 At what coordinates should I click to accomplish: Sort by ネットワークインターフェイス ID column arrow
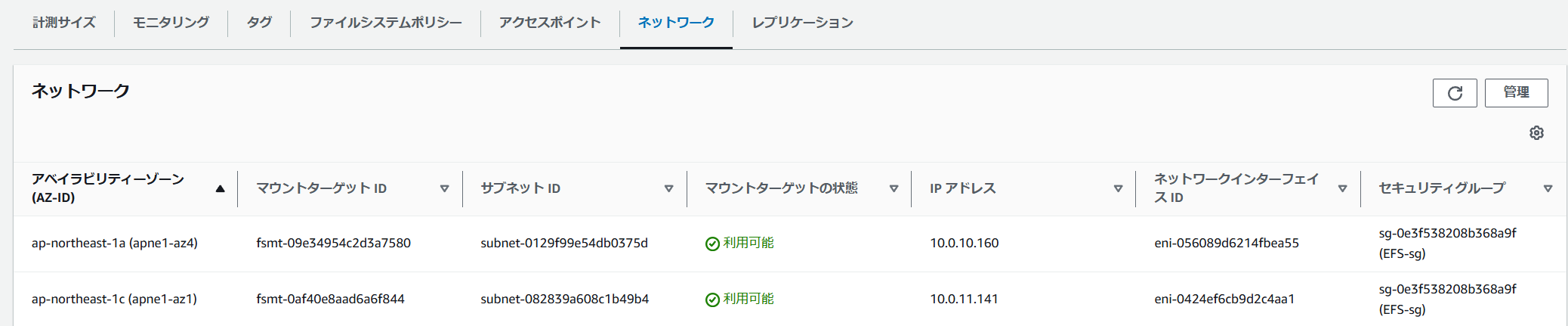point(1342,189)
